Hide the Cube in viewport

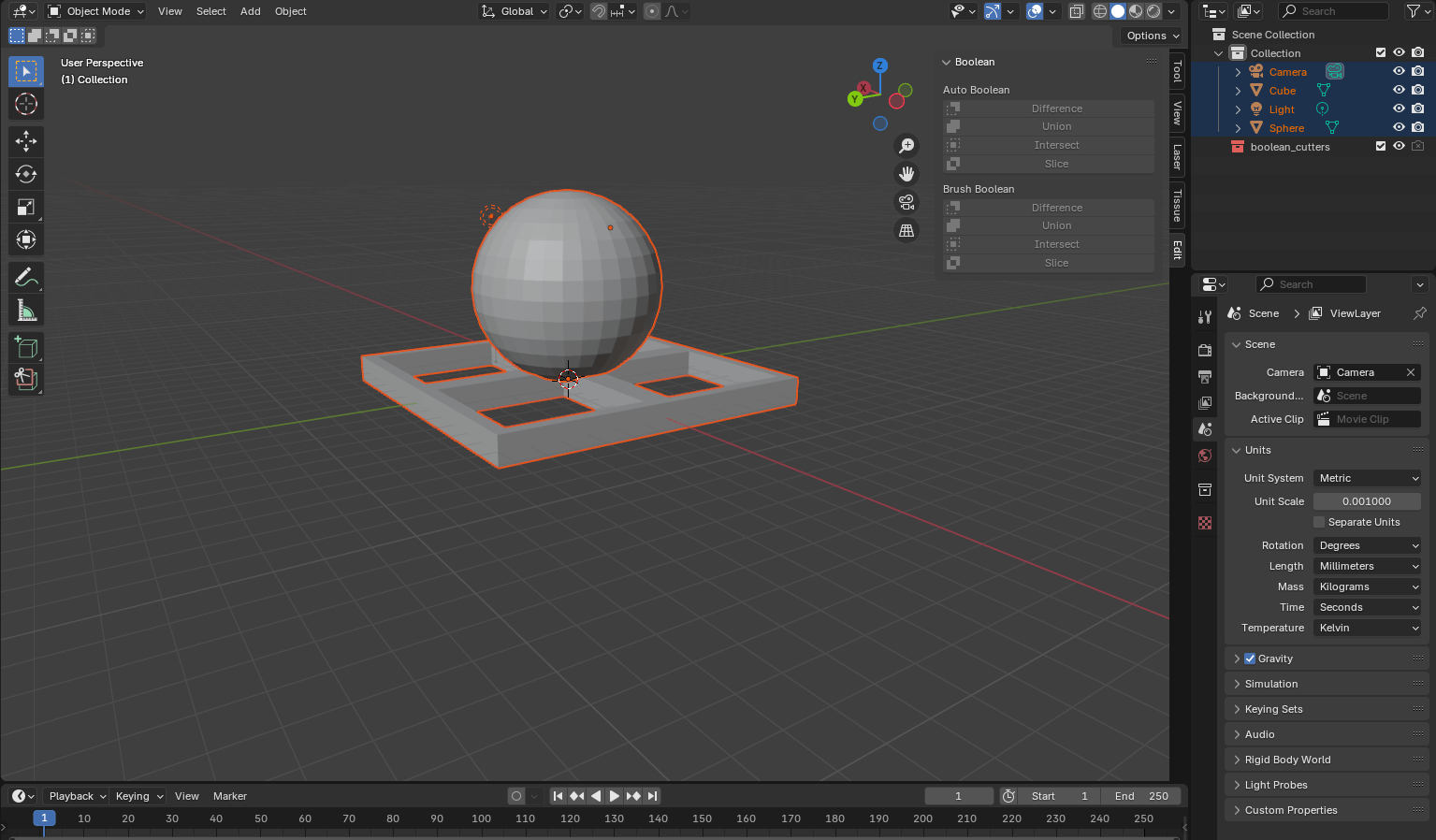(x=1399, y=90)
